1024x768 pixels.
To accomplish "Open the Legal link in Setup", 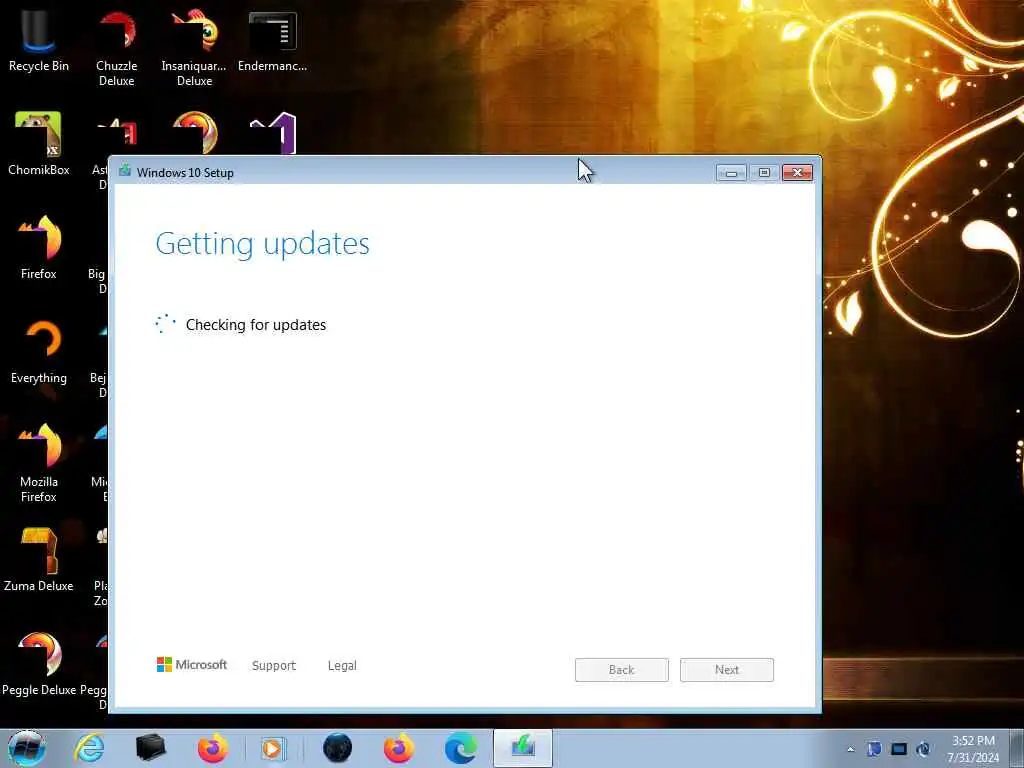I will point(342,665).
